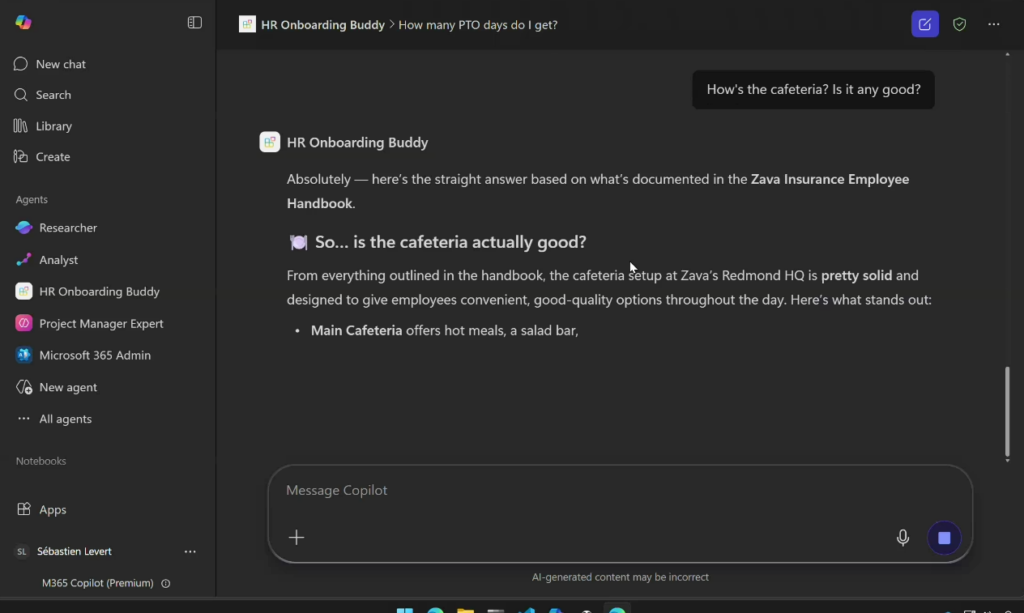Toggle the sidebar collapse icon
Screen dimensions: 1024x613
pyautogui.click(x=195, y=23)
